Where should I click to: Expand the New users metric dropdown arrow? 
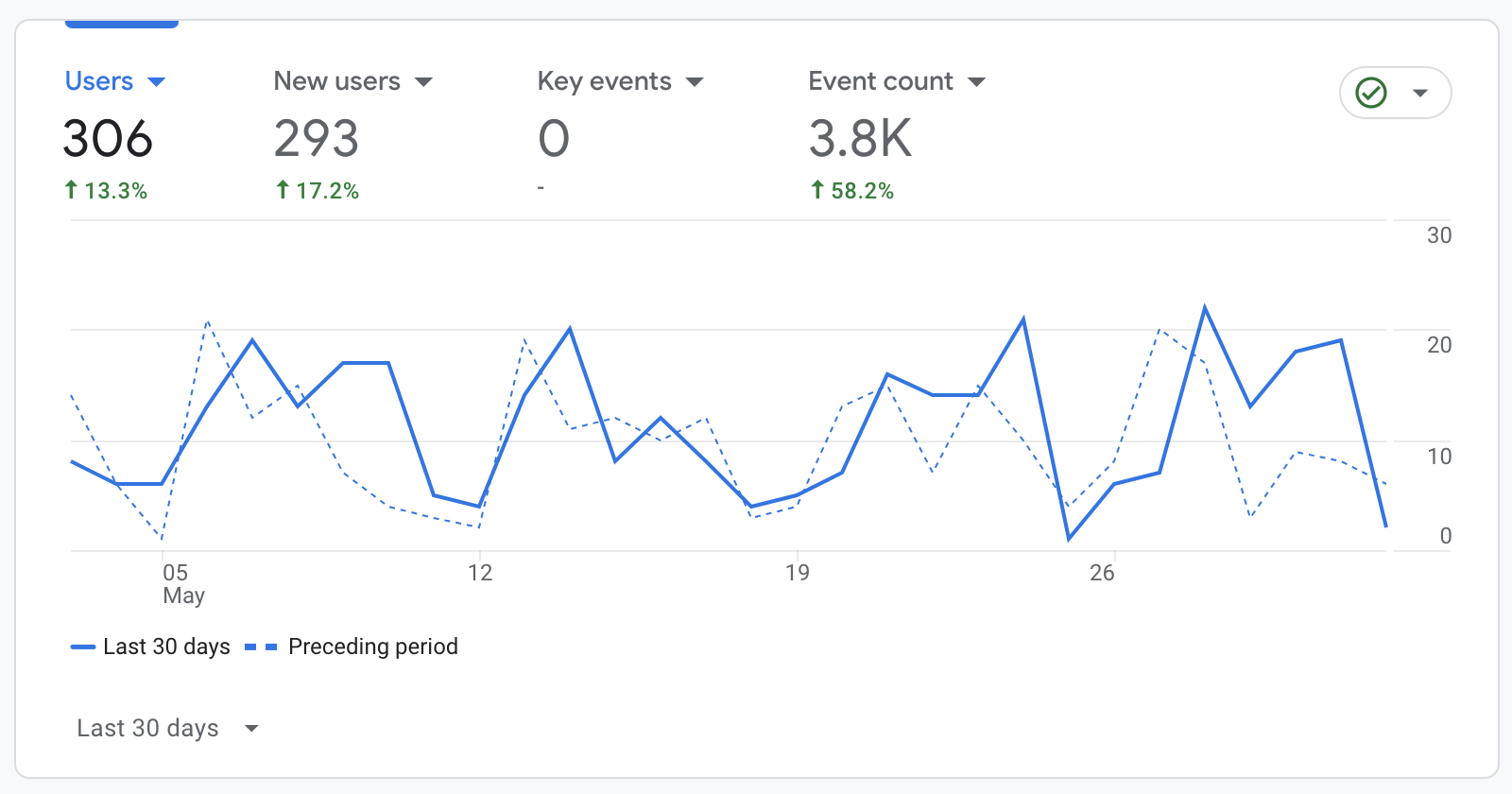(424, 82)
